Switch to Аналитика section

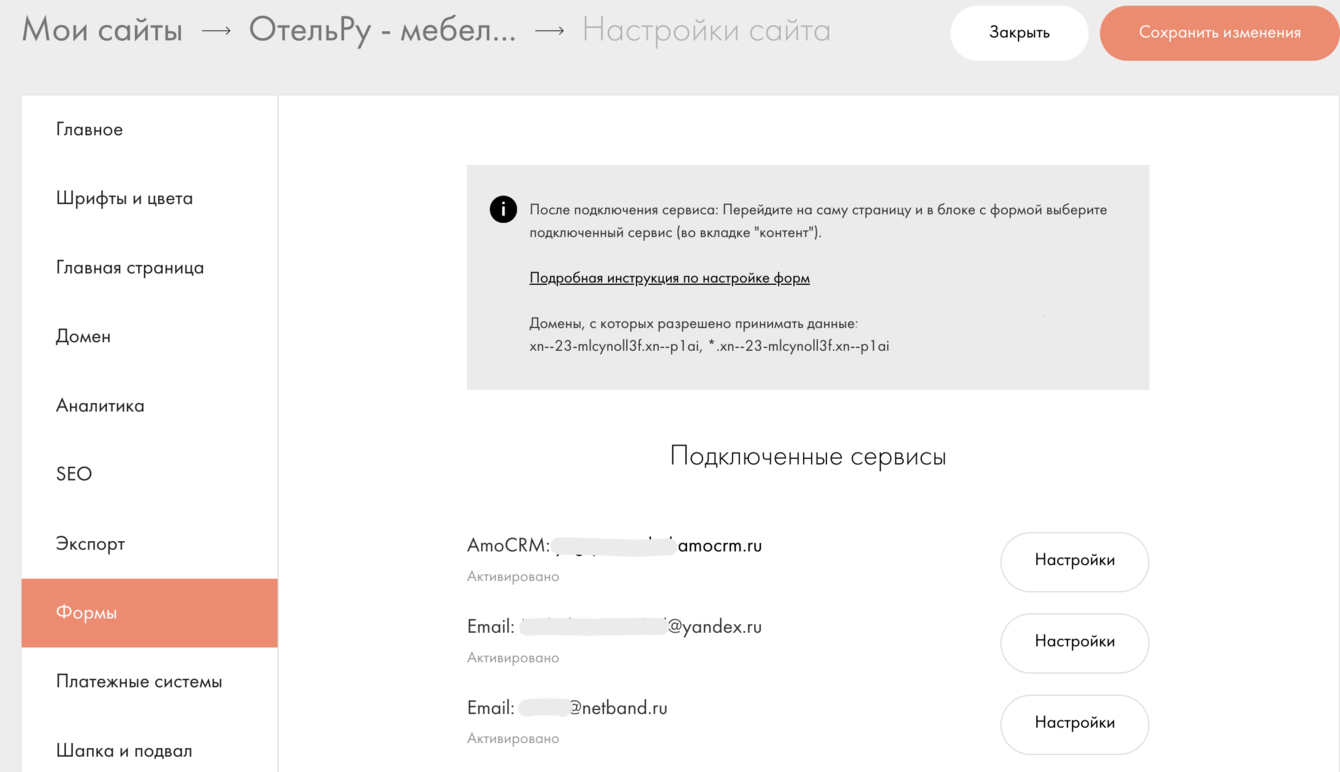point(100,406)
